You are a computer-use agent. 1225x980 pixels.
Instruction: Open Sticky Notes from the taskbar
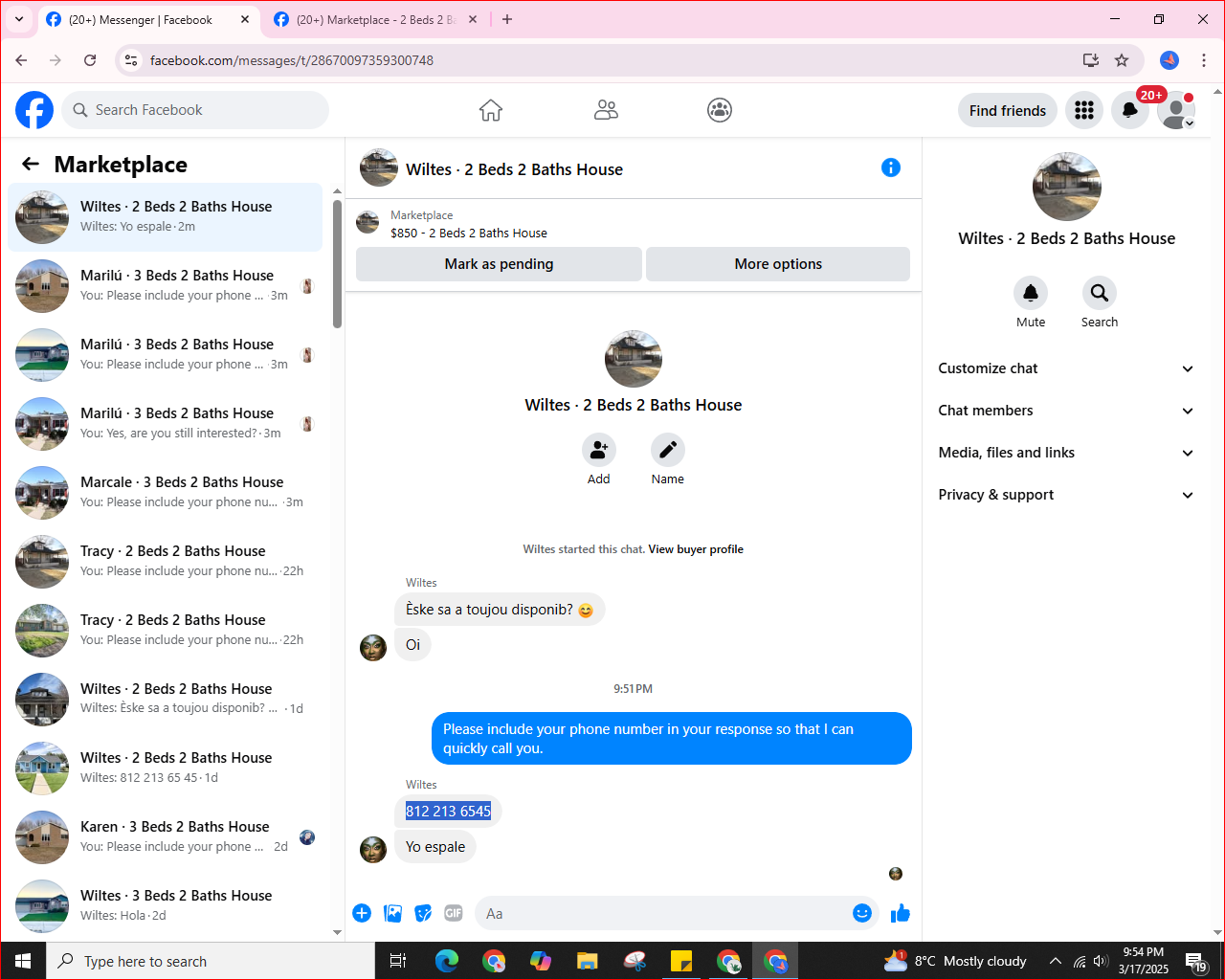click(x=681, y=961)
